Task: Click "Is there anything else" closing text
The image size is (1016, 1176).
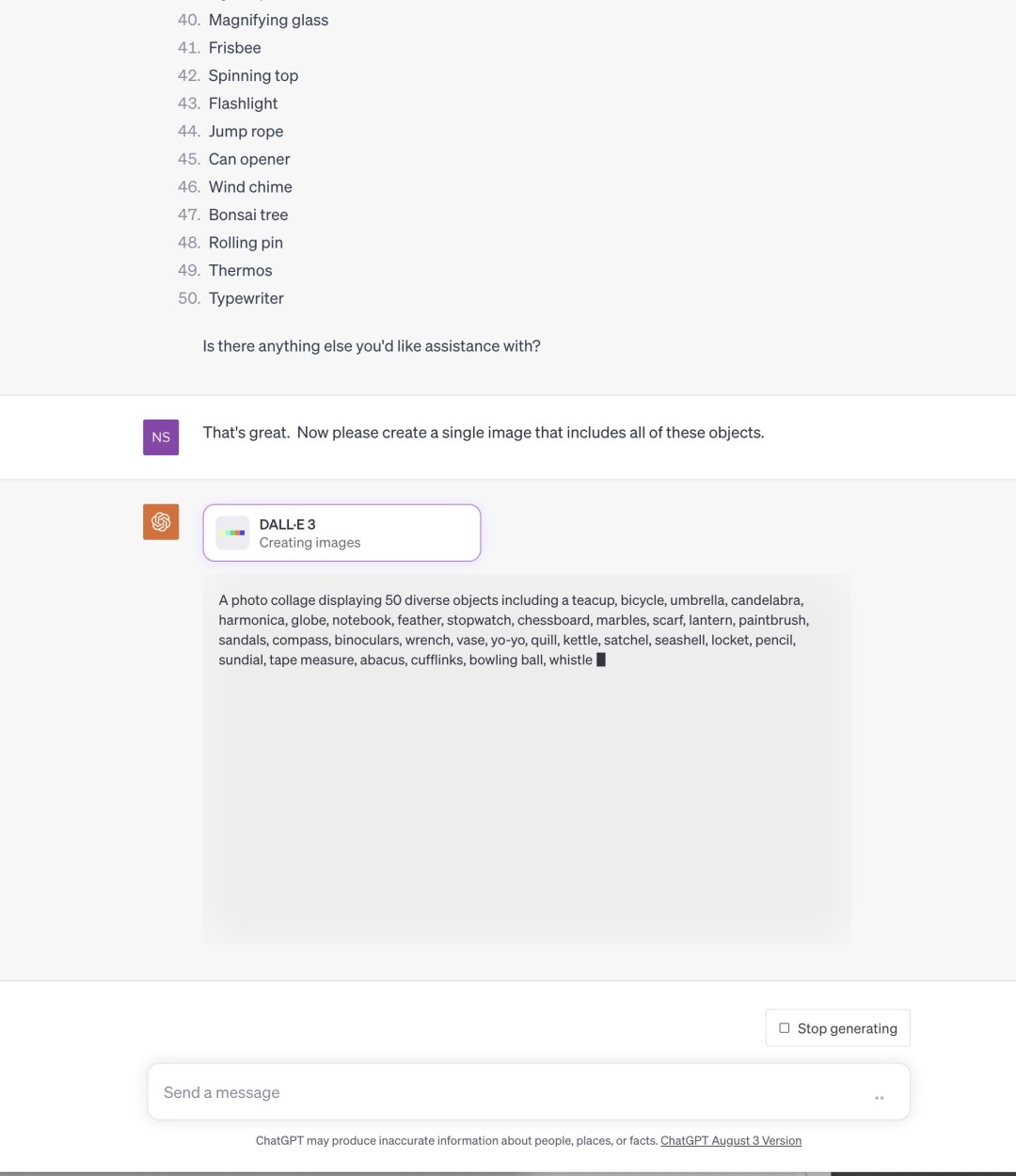Action: [x=372, y=346]
